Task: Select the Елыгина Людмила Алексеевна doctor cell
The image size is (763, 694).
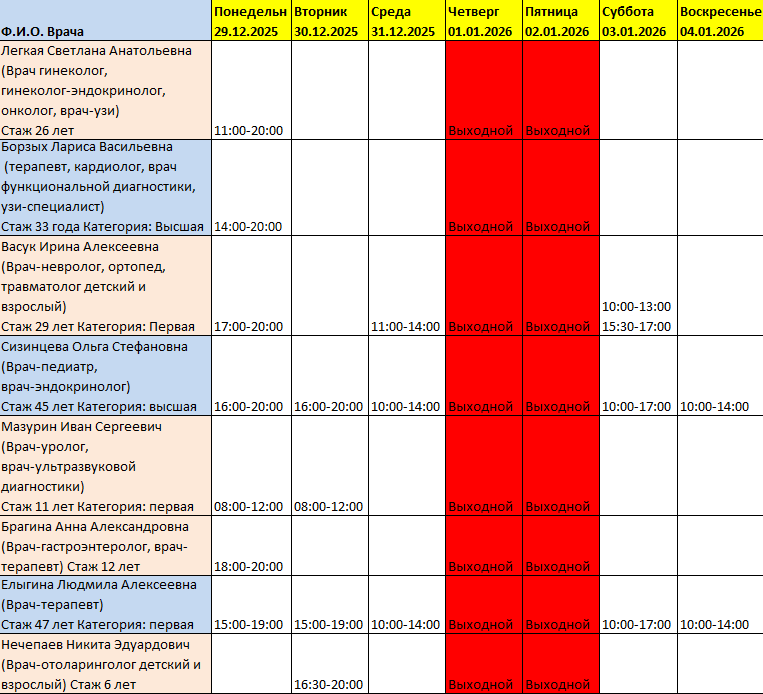Action: click(x=105, y=605)
